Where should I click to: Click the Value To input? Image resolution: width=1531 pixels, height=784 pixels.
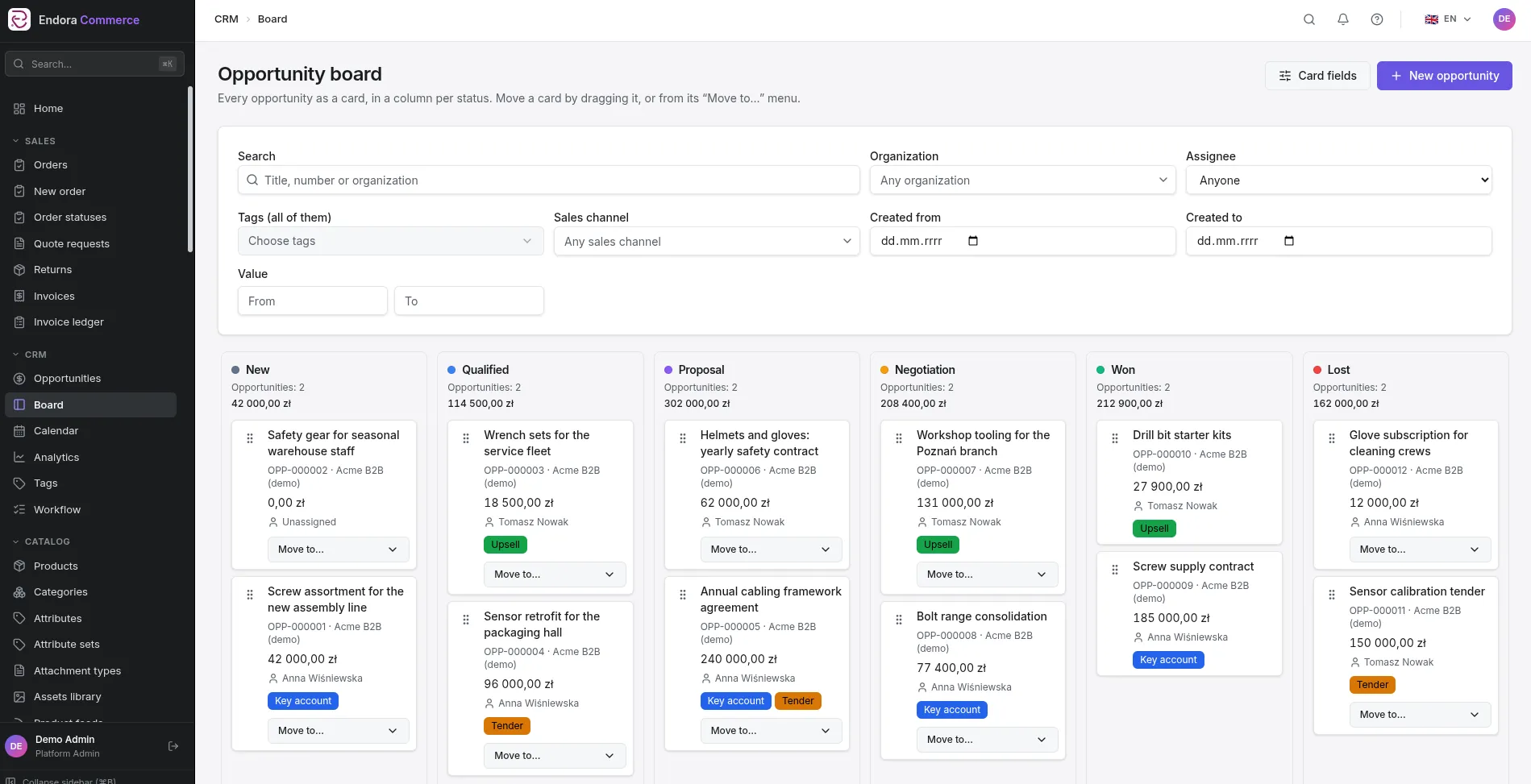coord(469,301)
